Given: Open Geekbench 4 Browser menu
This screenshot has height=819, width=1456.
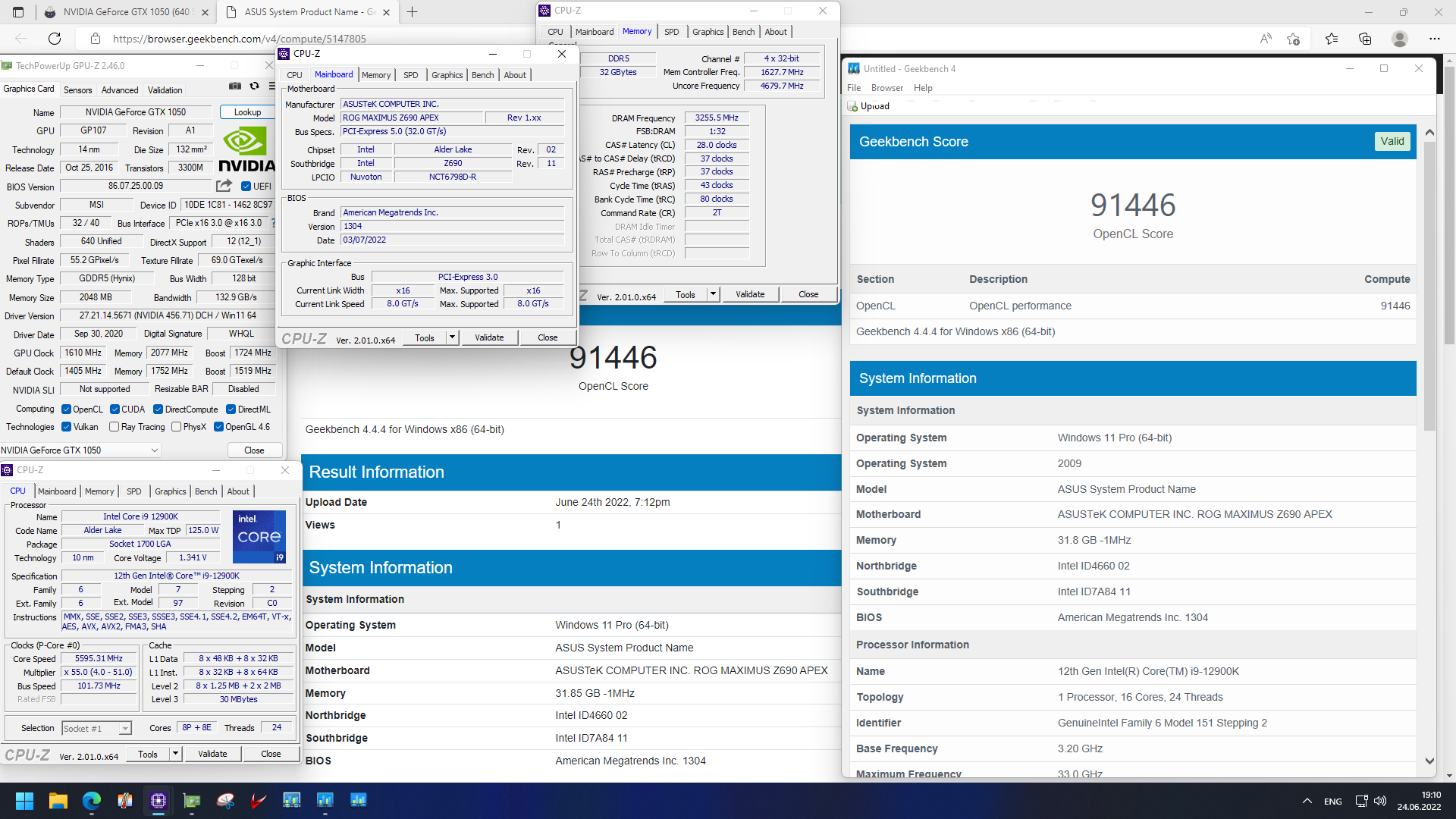Looking at the screenshot, I should [887, 88].
